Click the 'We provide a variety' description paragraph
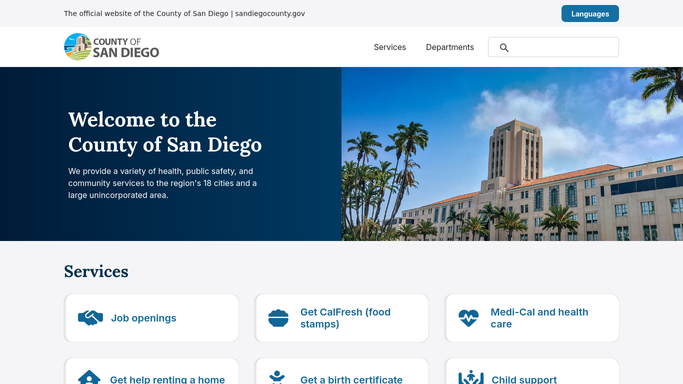This screenshot has width=683, height=384. click(x=162, y=183)
